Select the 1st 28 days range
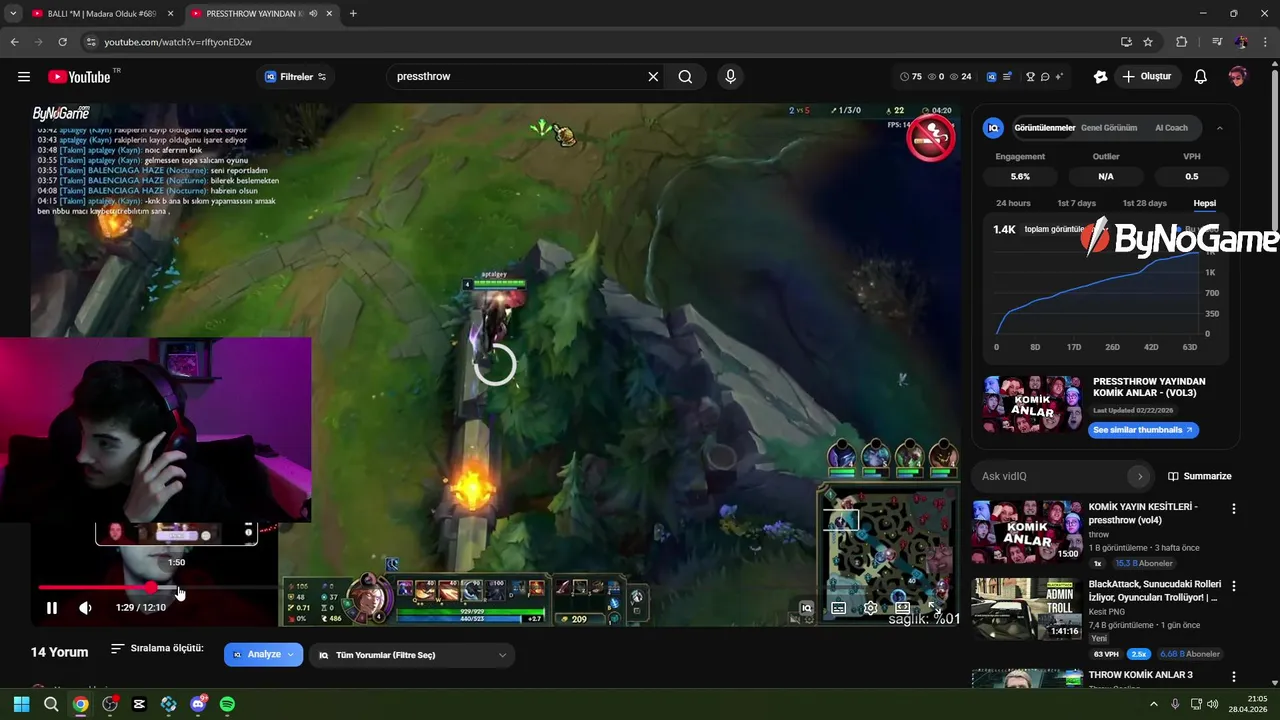 (1144, 203)
